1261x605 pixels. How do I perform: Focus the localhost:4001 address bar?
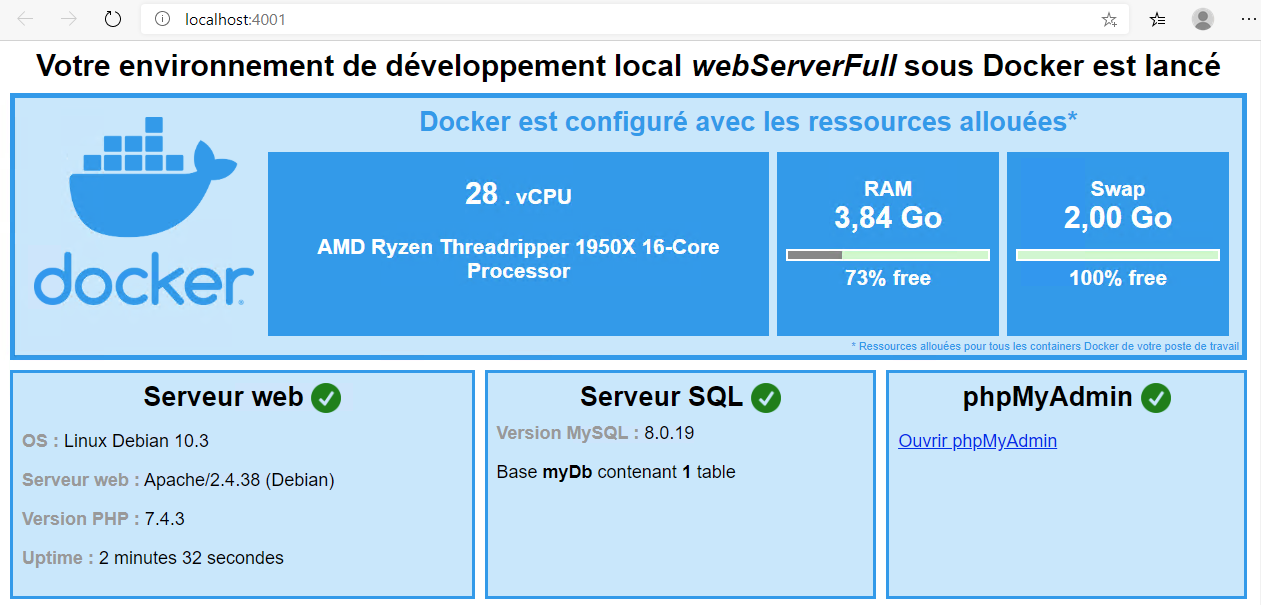tap(634, 19)
